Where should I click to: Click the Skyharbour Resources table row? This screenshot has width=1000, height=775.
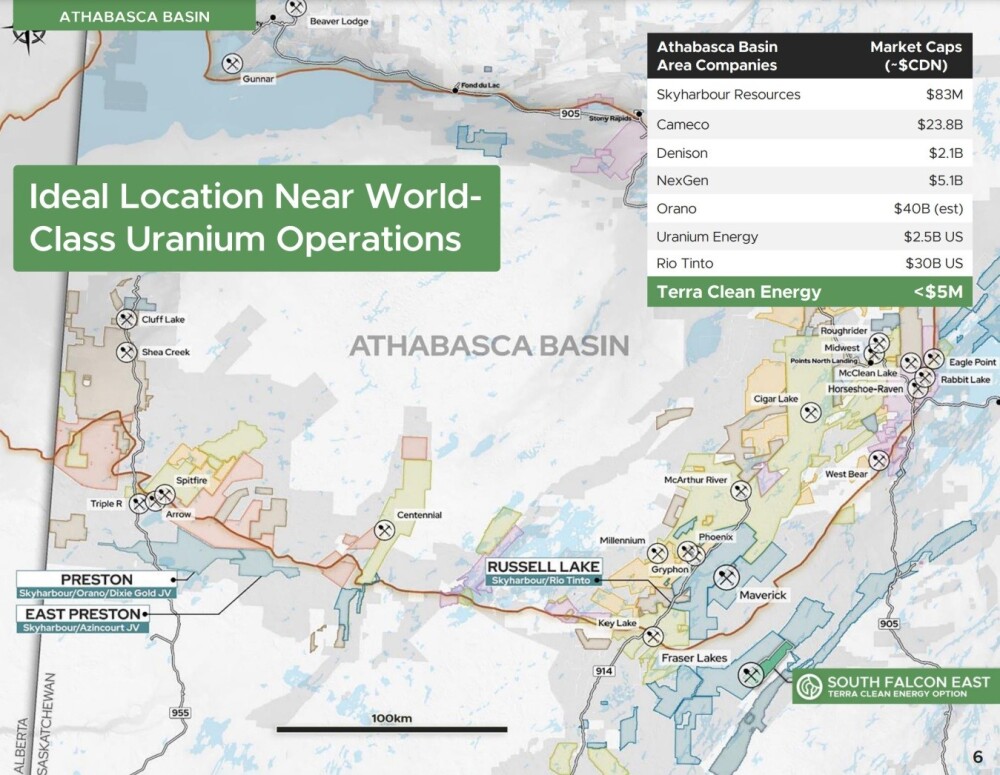tap(810, 94)
